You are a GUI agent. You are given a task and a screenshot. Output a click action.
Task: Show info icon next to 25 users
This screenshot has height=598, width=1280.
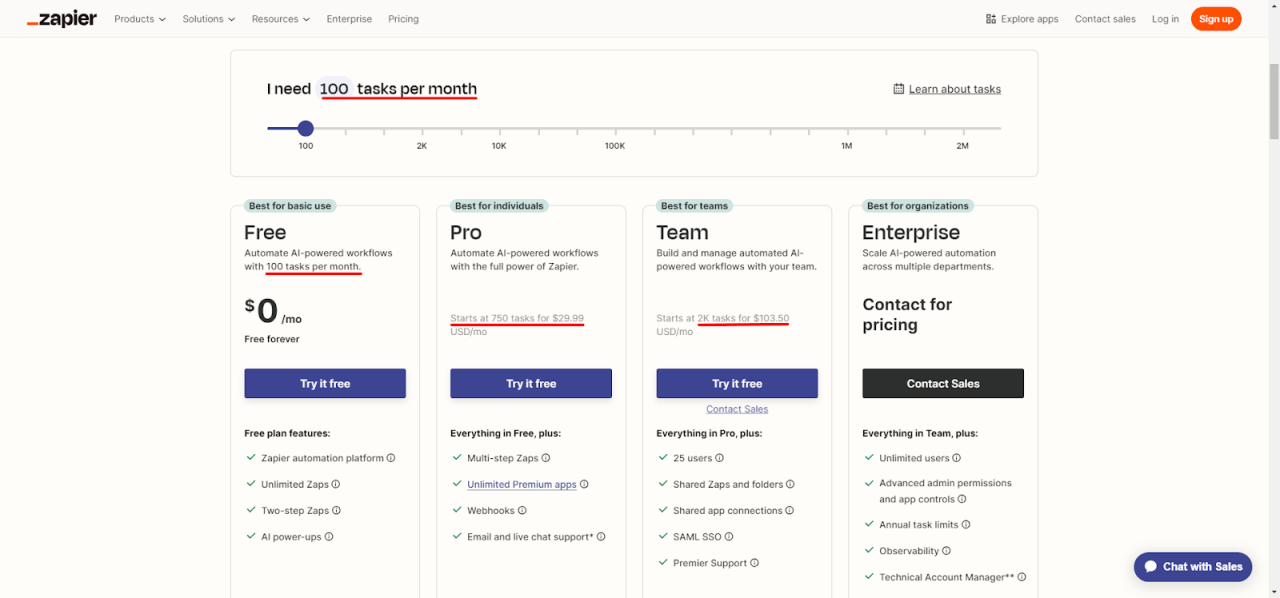[720, 458]
